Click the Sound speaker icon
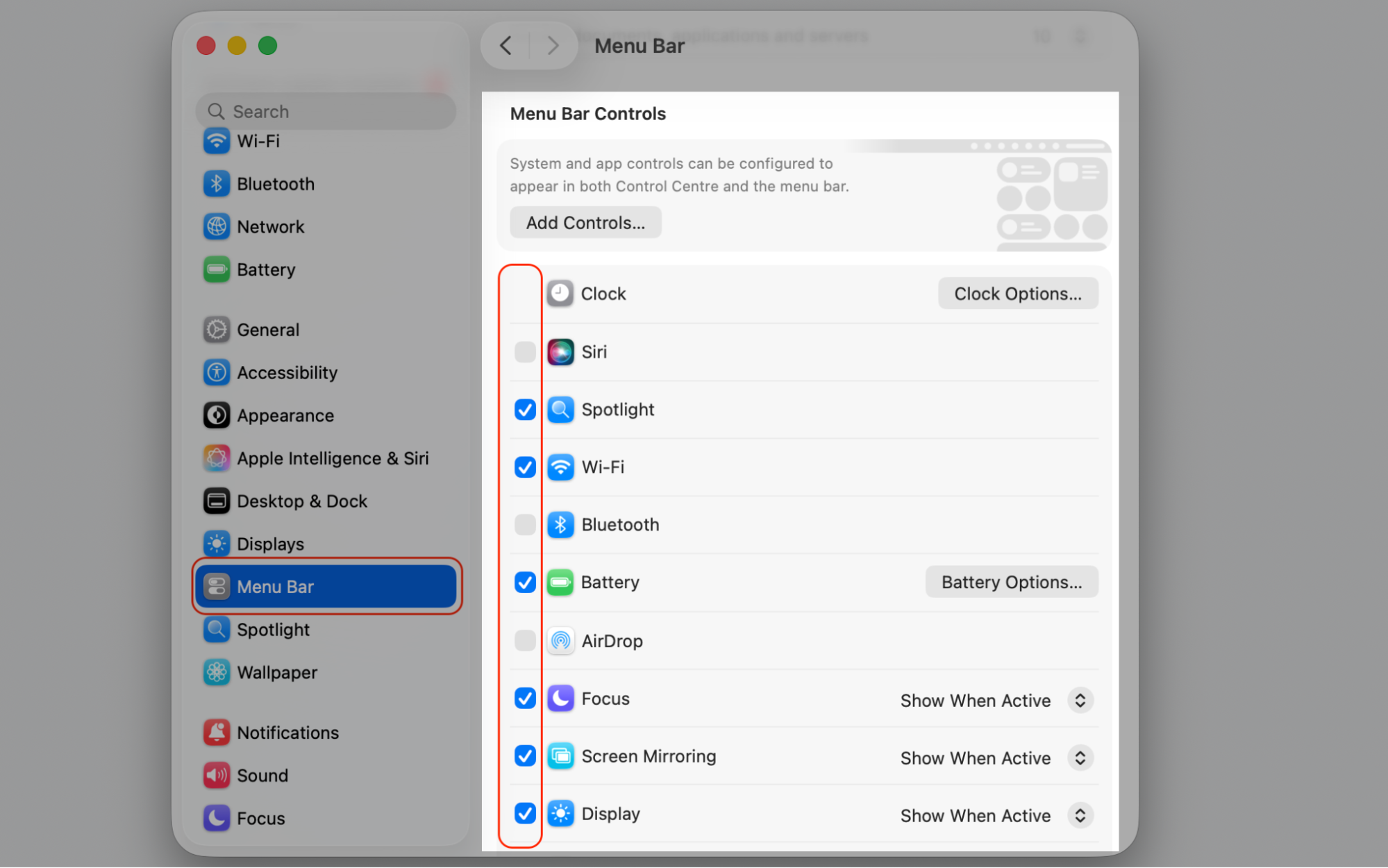1388x868 pixels. (x=217, y=776)
